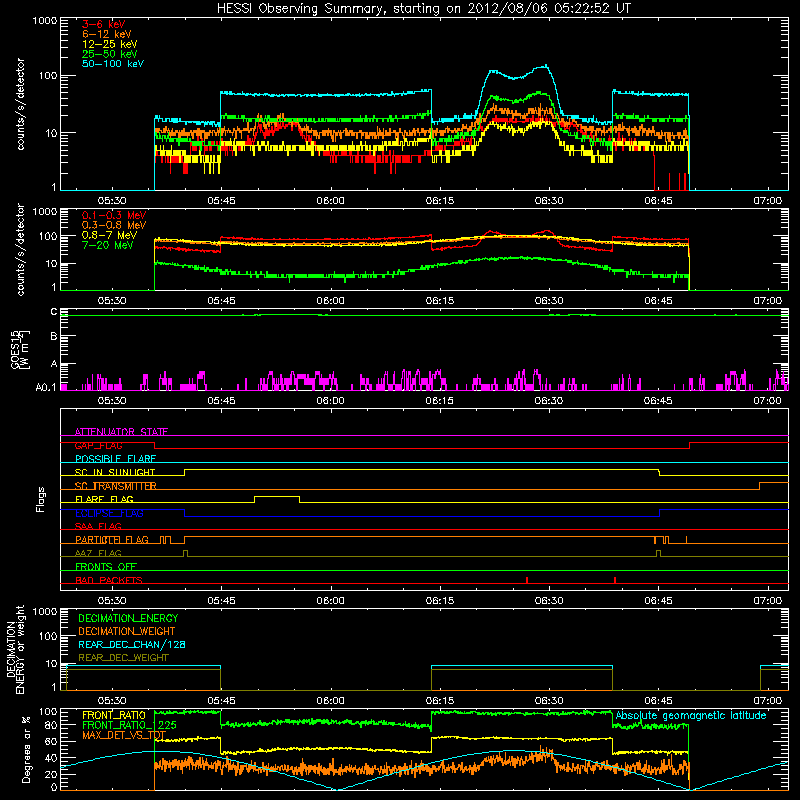This screenshot has height=800, width=800.
Task: Select the green 7-20 MeV legend label
Action: pos(108,245)
